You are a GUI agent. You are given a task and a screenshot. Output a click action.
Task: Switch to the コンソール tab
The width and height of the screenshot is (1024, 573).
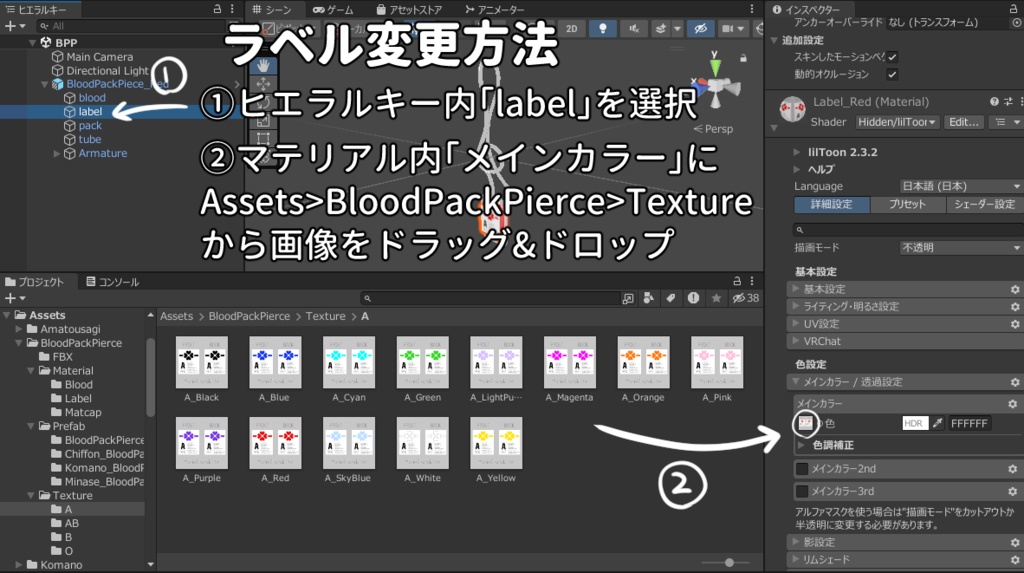pyautogui.click(x=112, y=282)
